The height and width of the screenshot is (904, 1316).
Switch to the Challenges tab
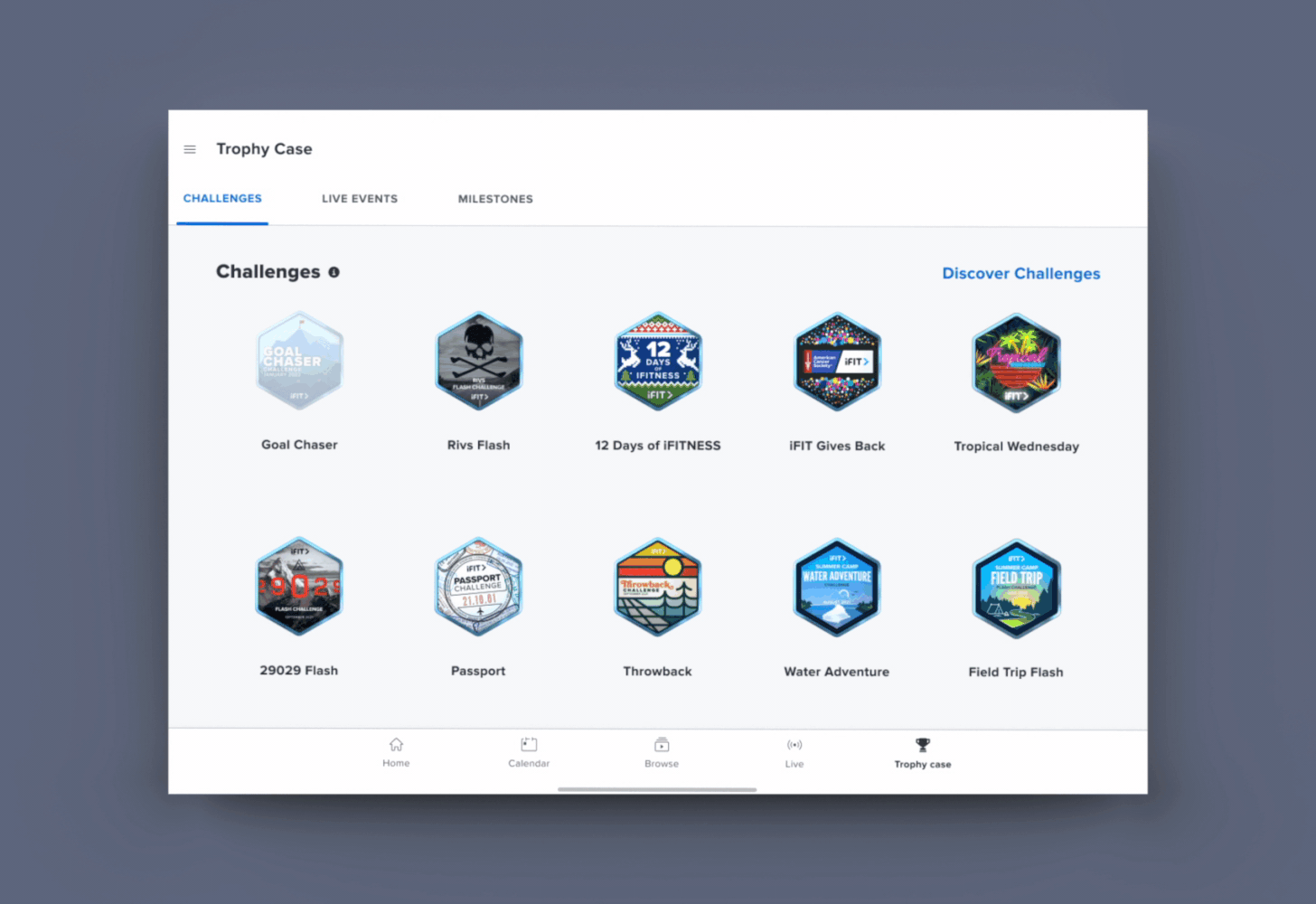point(222,199)
